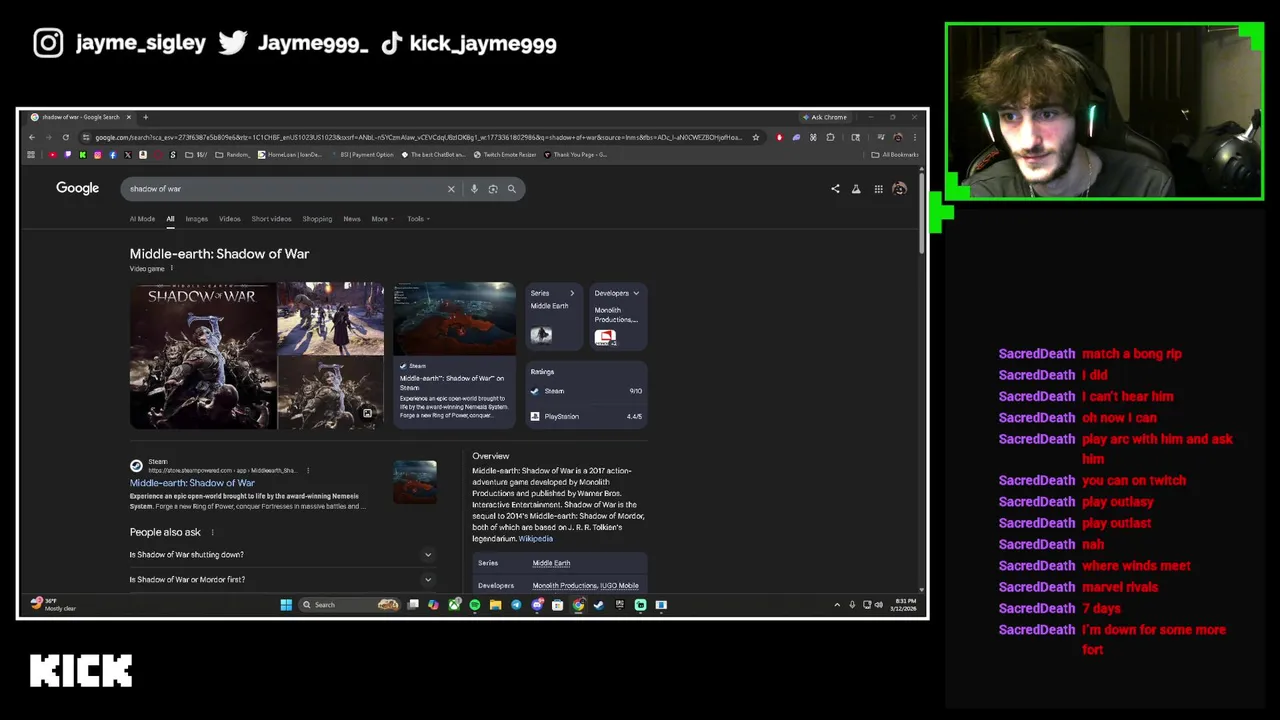Switch to Videos tab
The image size is (1280, 720).
click(229, 219)
